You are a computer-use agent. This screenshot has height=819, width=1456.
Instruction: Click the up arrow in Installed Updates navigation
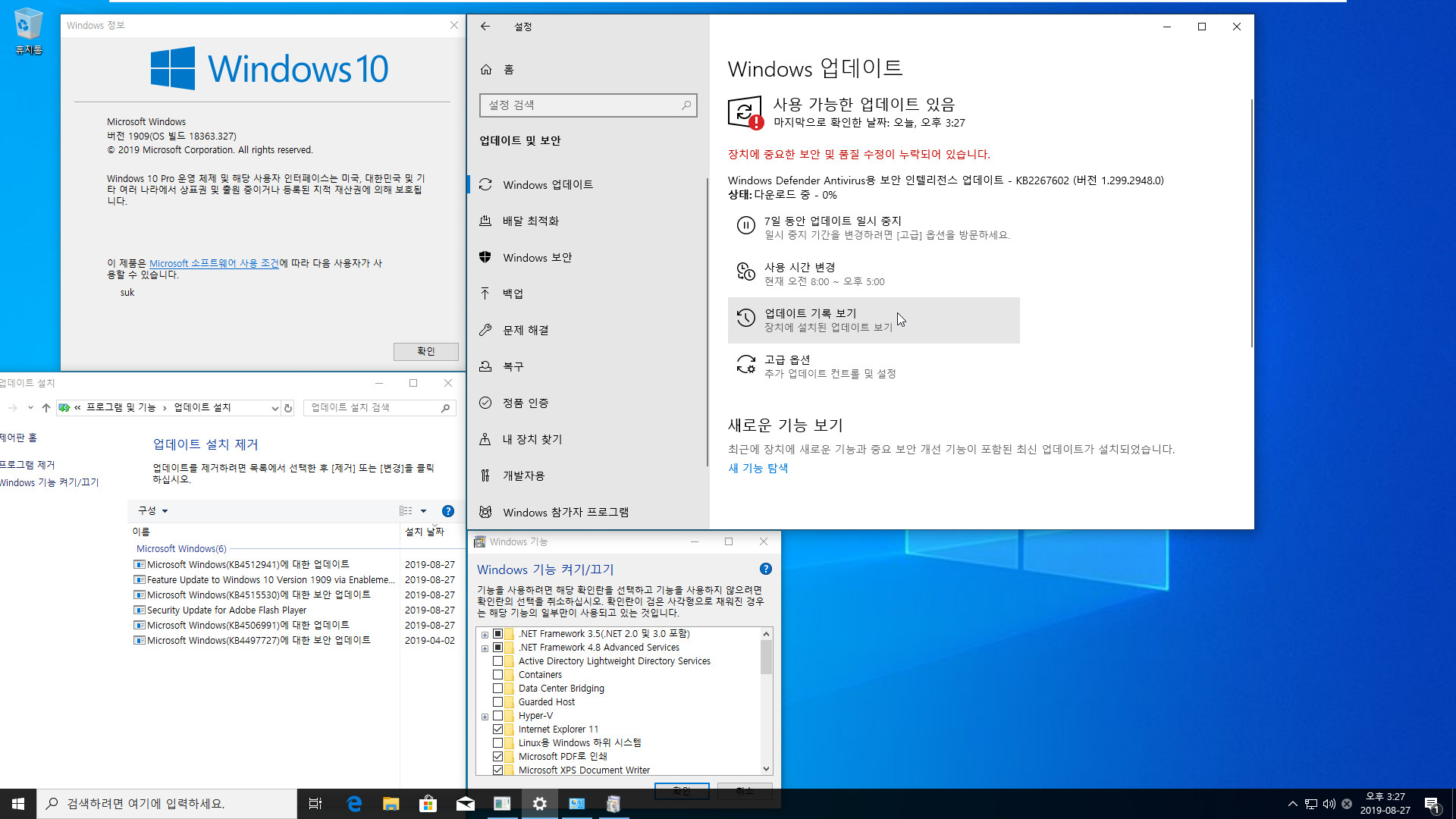pyautogui.click(x=46, y=408)
